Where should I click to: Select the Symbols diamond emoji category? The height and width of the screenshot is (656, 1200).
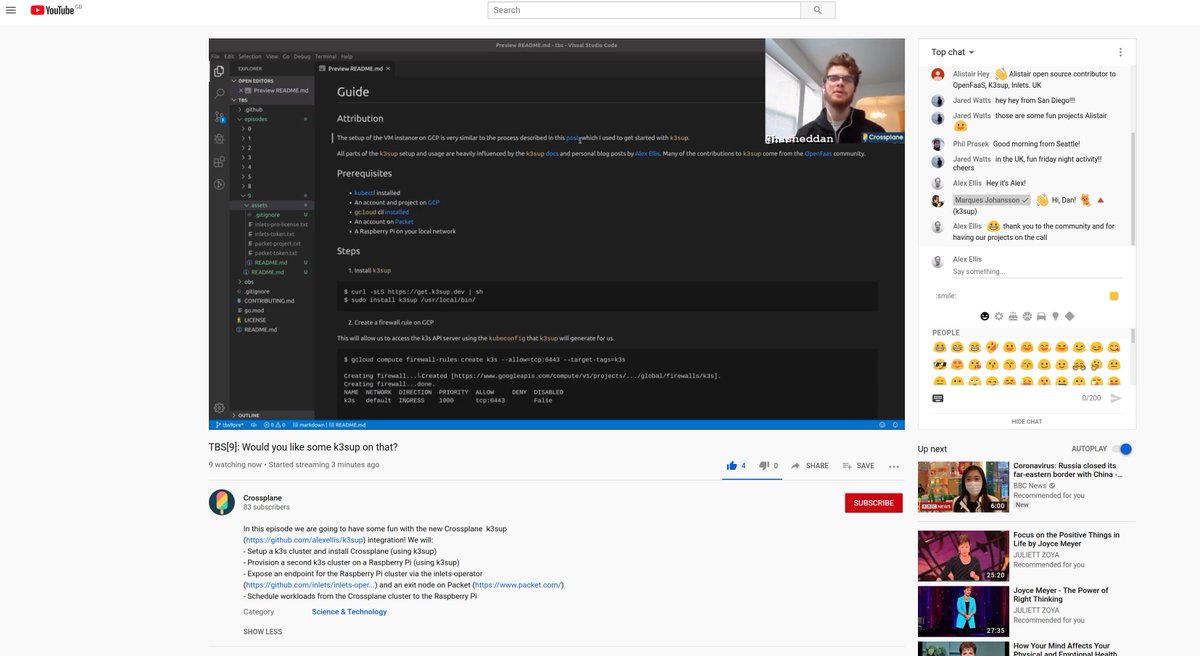click(x=1069, y=316)
